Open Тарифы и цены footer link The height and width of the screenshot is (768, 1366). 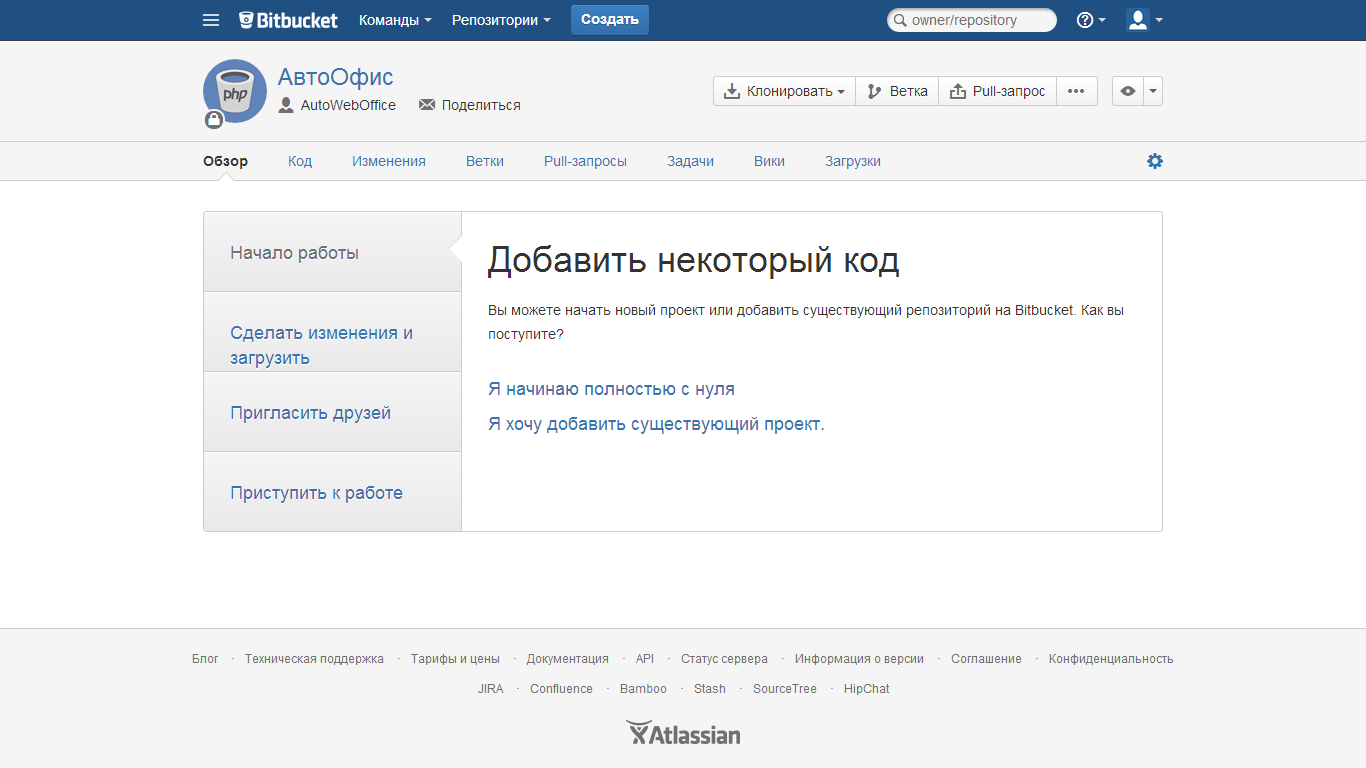tap(455, 659)
